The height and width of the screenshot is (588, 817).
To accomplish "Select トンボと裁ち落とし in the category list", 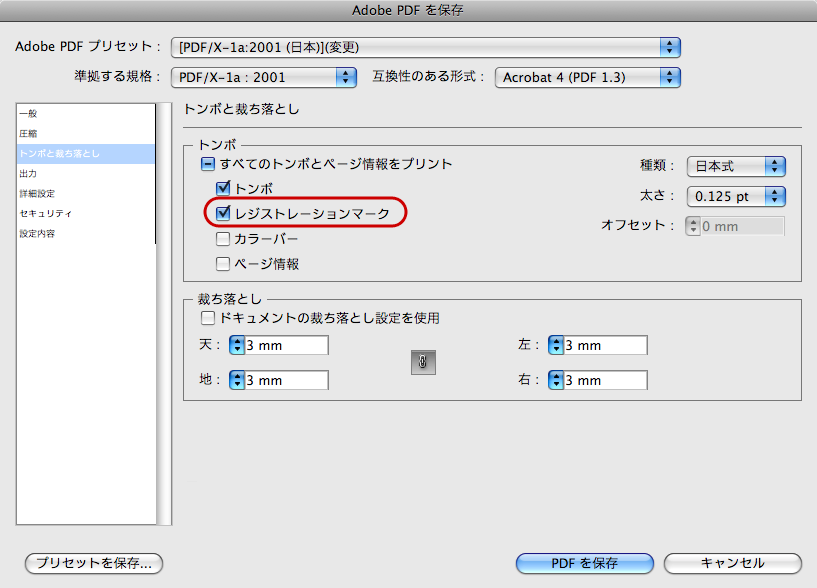I will coord(86,154).
